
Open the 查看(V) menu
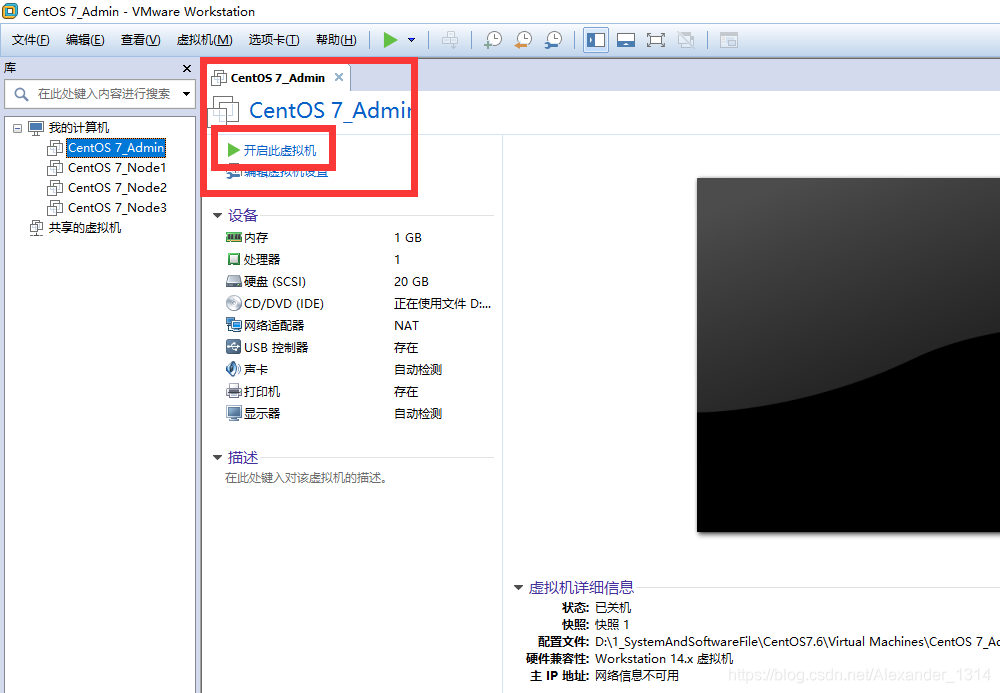coord(140,40)
